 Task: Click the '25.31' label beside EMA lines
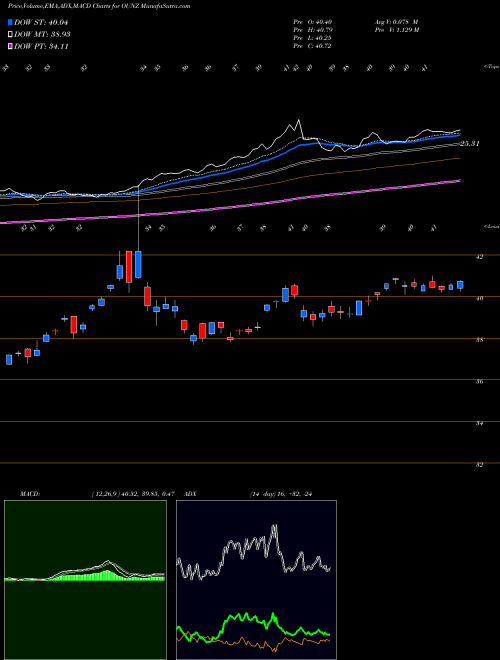pos(470,144)
